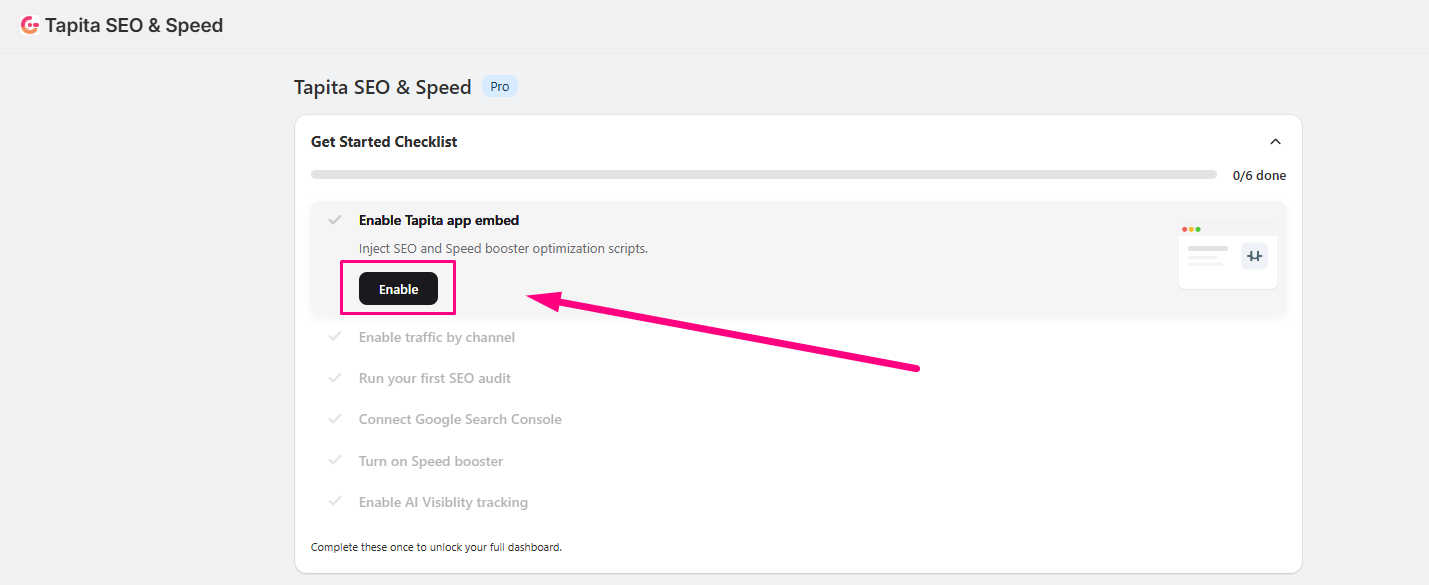Open the Turn on Speed booster step
Screen dimensions: 1429x585
pyautogui.click(x=431, y=461)
